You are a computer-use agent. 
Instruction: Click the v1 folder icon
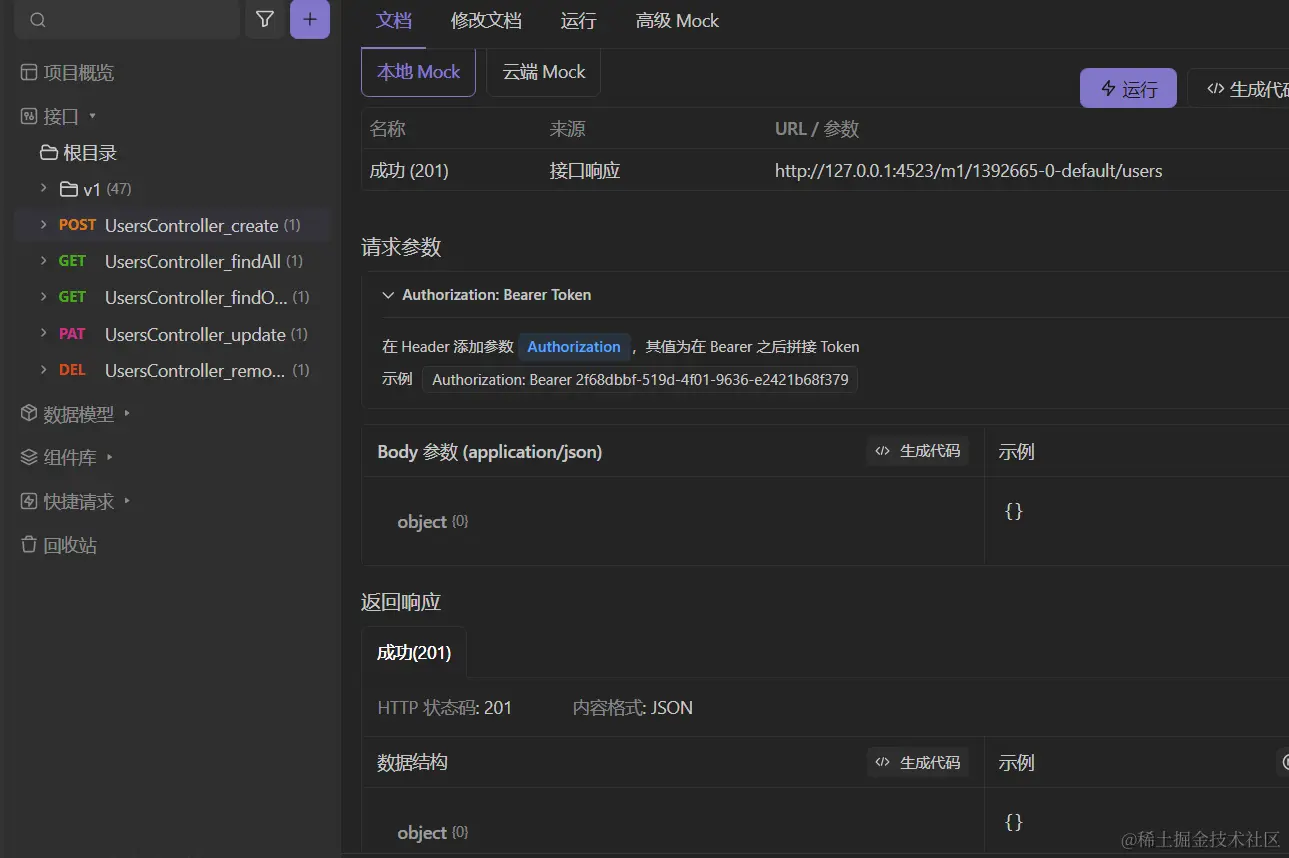pos(68,189)
